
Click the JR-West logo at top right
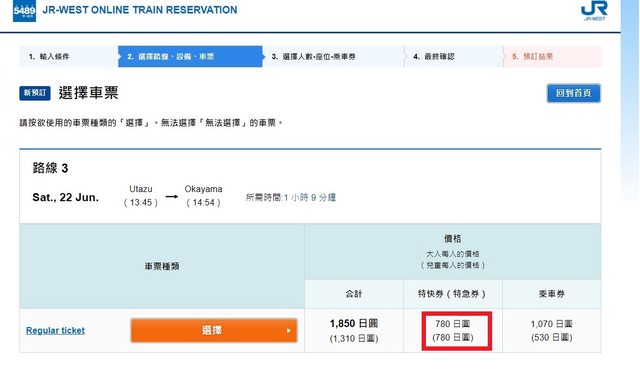[x=594, y=10]
